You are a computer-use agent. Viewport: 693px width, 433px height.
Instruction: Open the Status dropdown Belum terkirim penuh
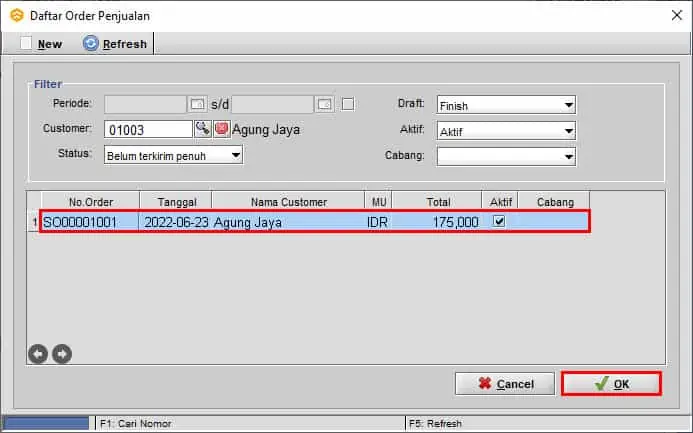[x=173, y=156]
